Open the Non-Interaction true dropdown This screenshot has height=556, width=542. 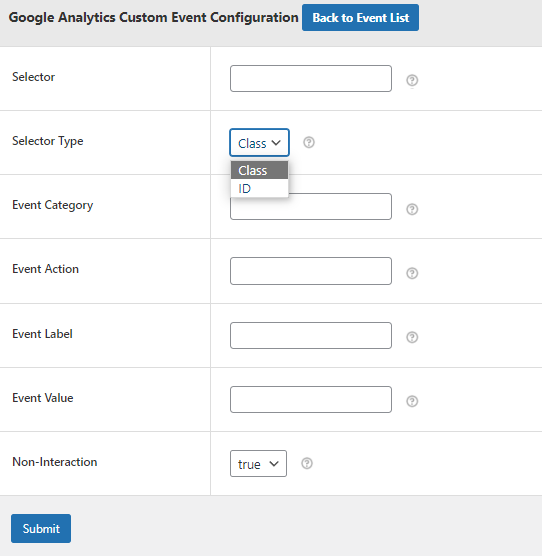258,463
